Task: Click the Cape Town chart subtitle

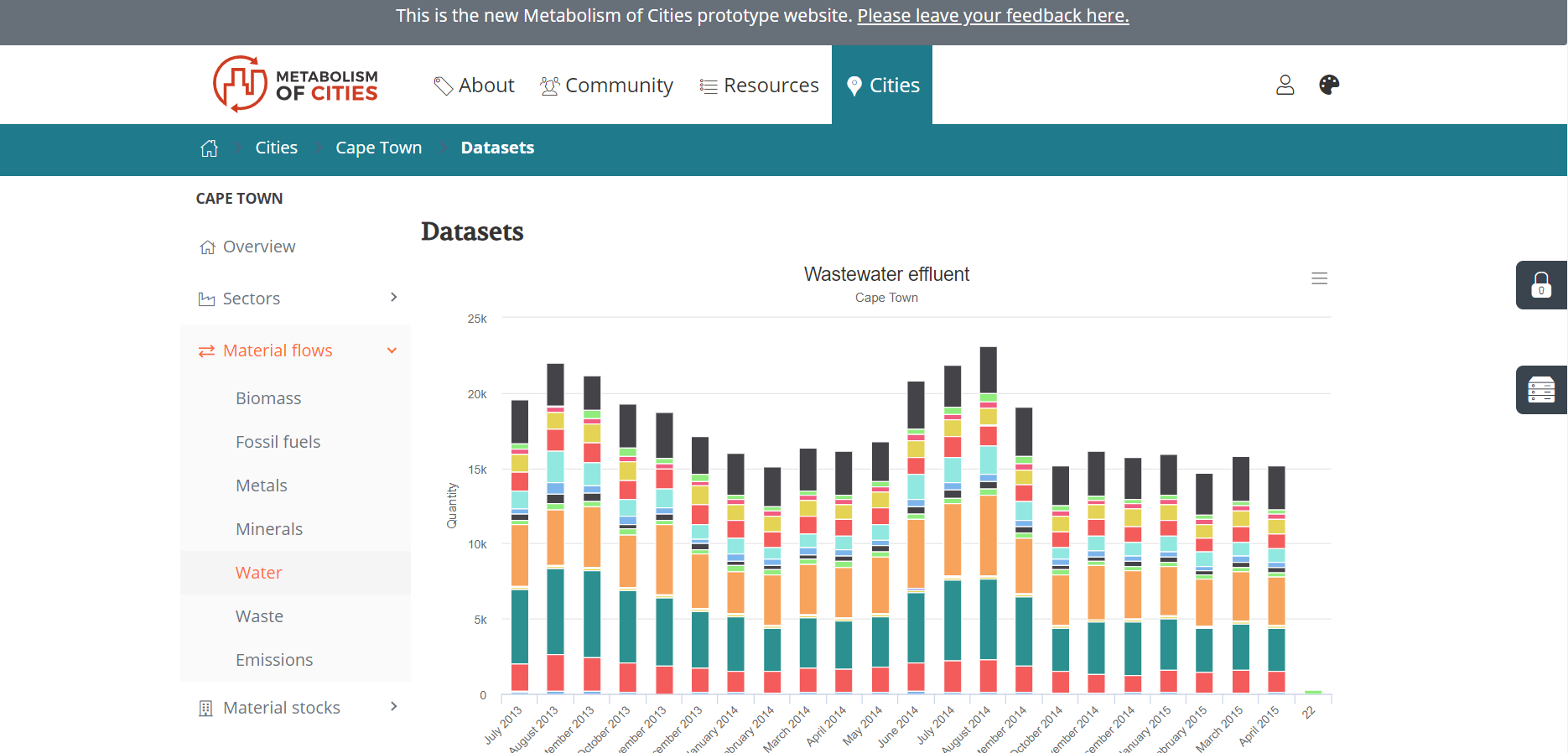Action: pyautogui.click(x=886, y=298)
